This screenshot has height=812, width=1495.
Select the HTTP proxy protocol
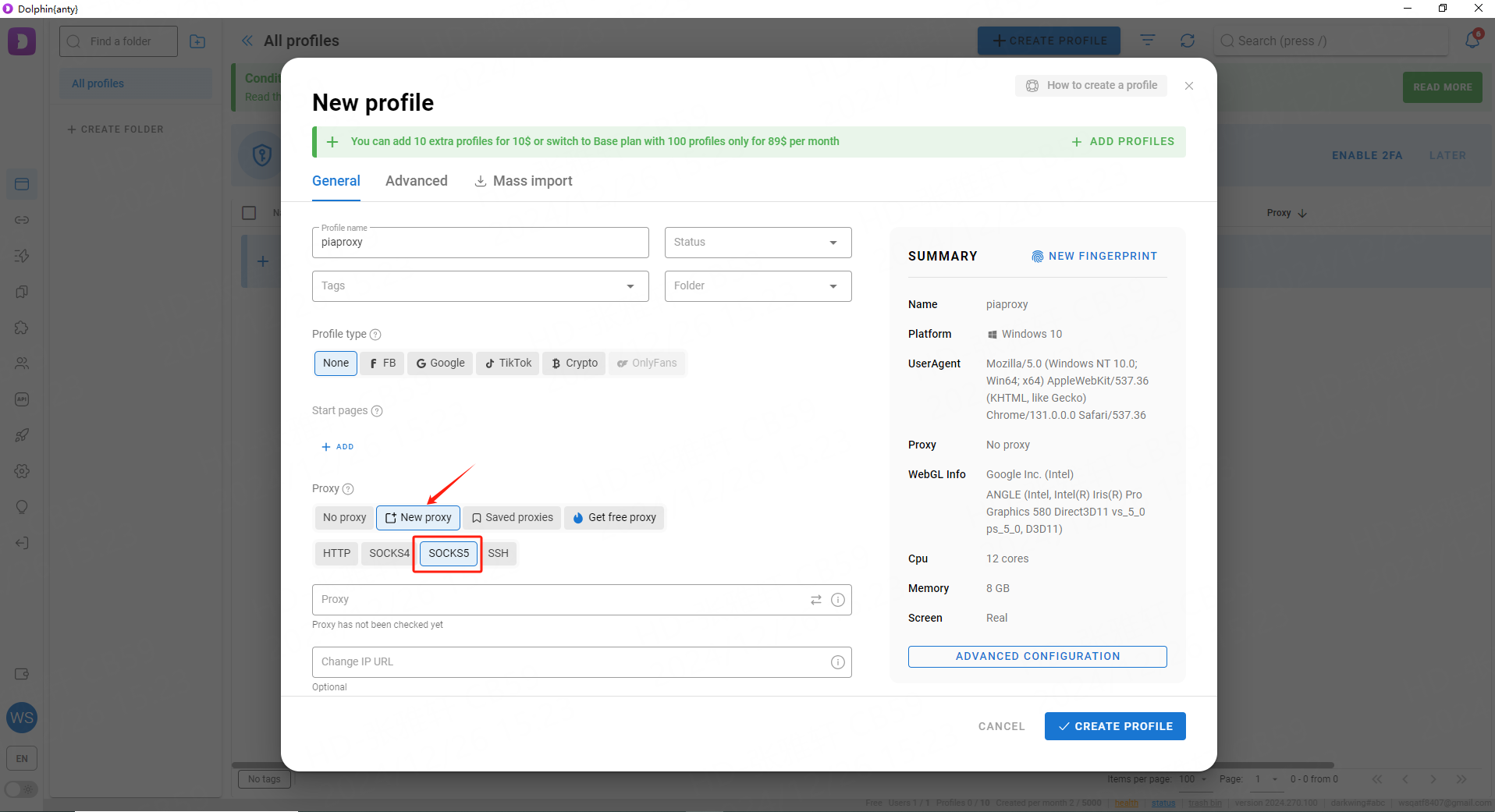336,554
